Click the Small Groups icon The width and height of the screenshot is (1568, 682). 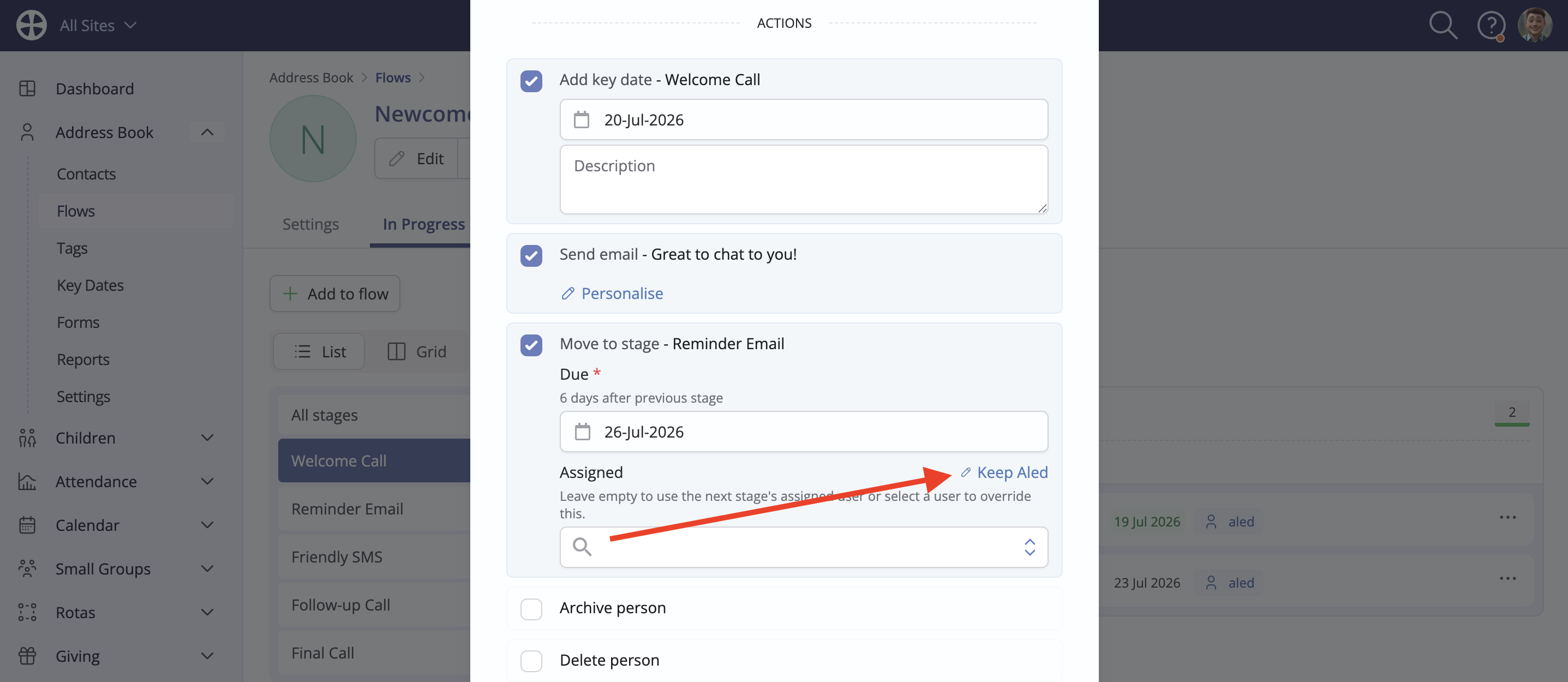[27, 569]
